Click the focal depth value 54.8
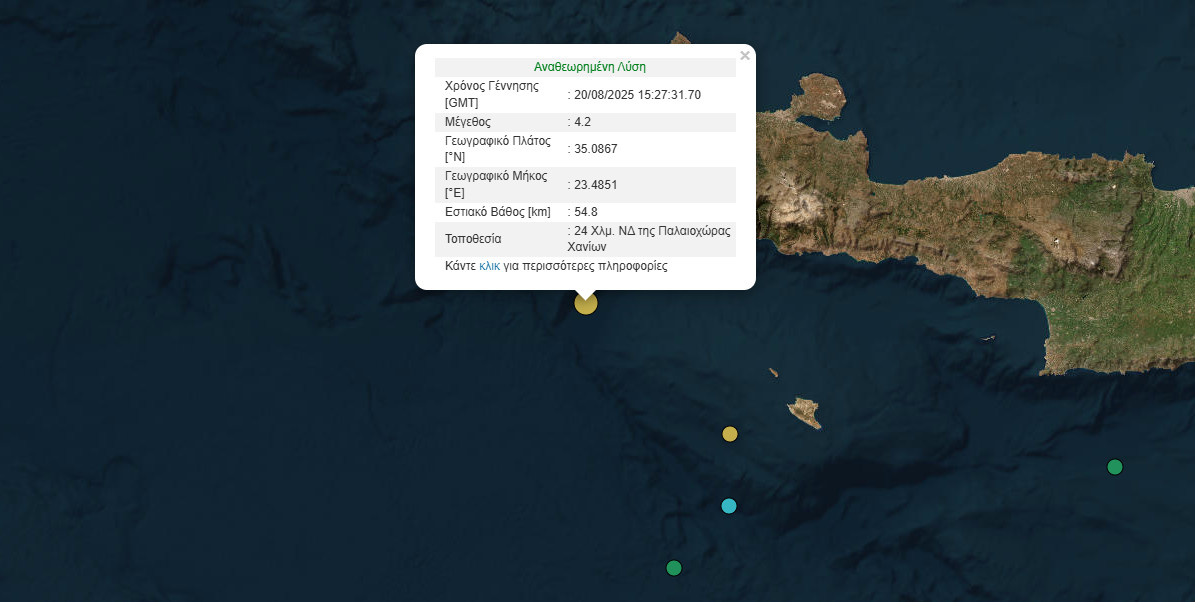The height and width of the screenshot is (602, 1195). pos(585,212)
